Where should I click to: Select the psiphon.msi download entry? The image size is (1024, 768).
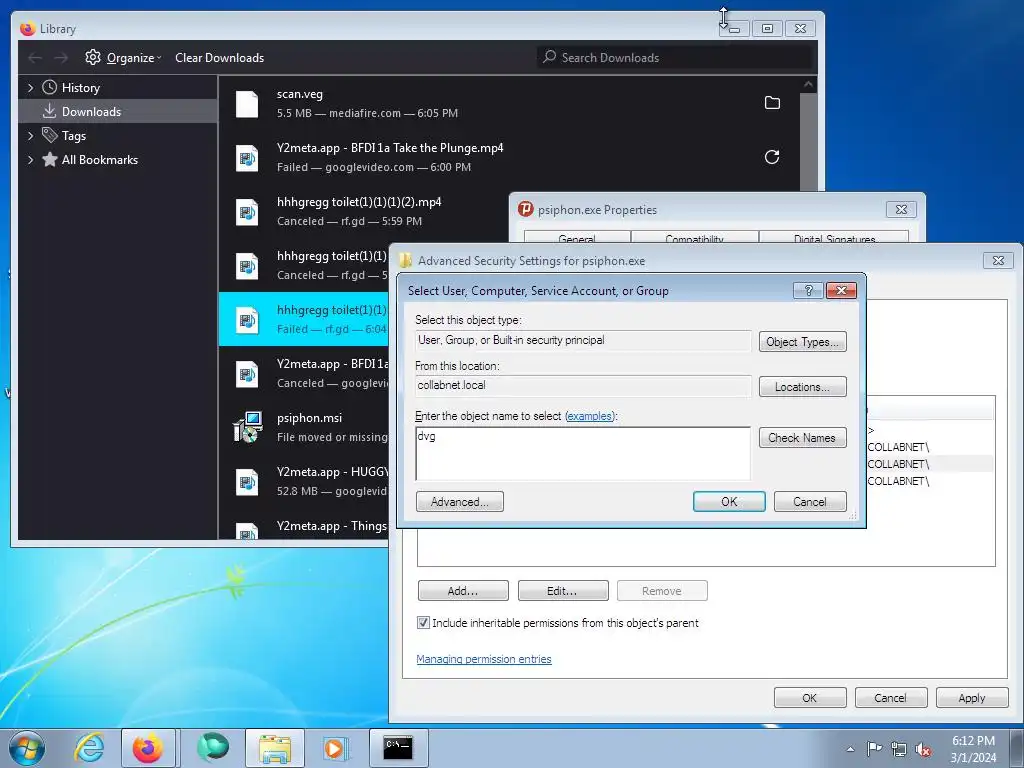pyautogui.click(x=304, y=427)
